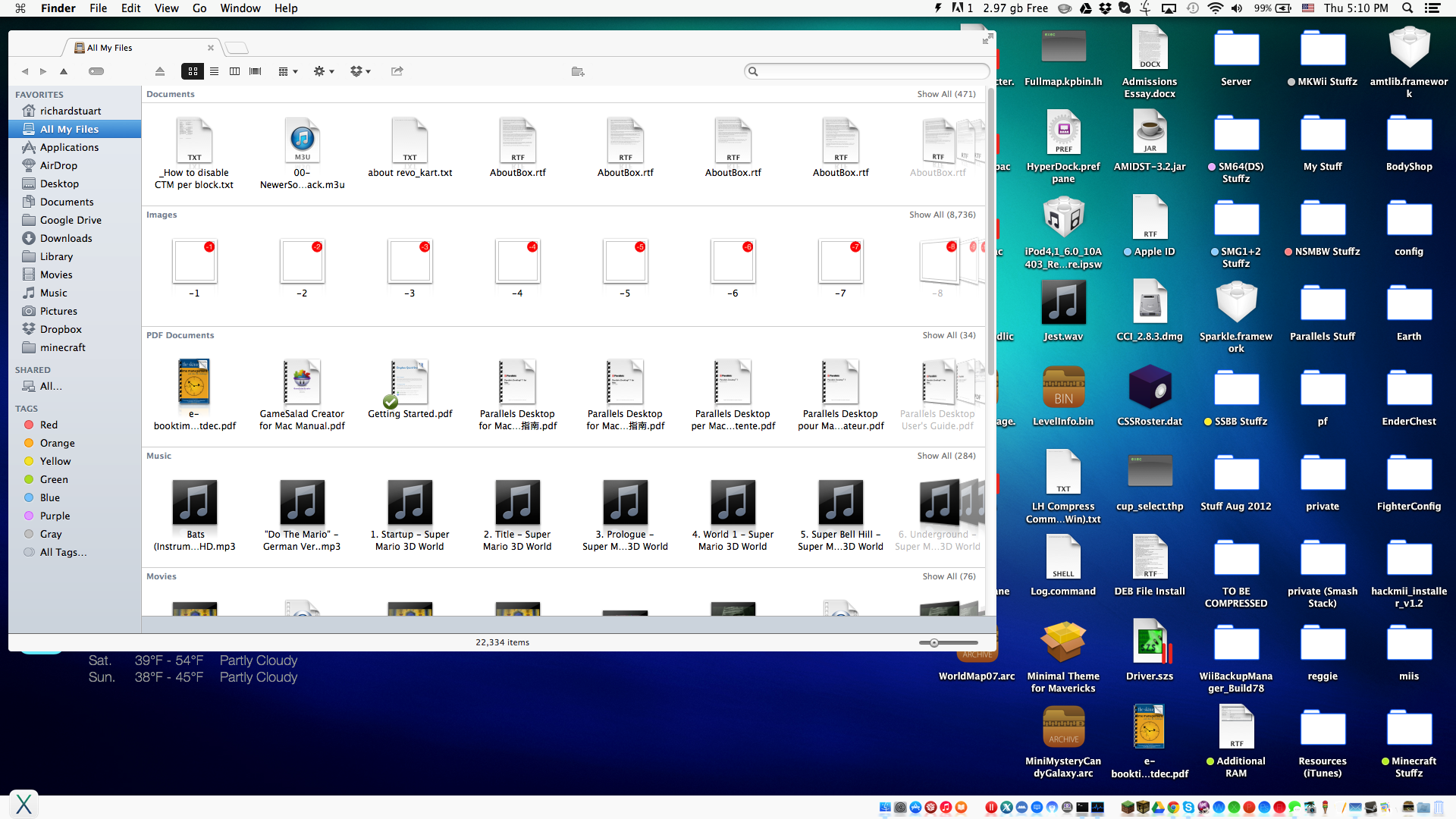Open the Arrange items dropdown
1456x819 pixels.
click(x=288, y=71)
